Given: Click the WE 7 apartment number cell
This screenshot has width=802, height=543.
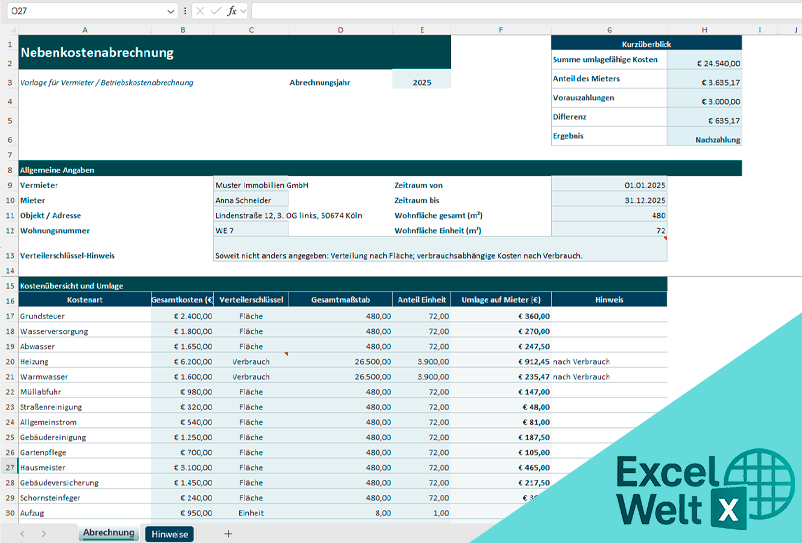Looking at the screenshot, I should [251, 231].
